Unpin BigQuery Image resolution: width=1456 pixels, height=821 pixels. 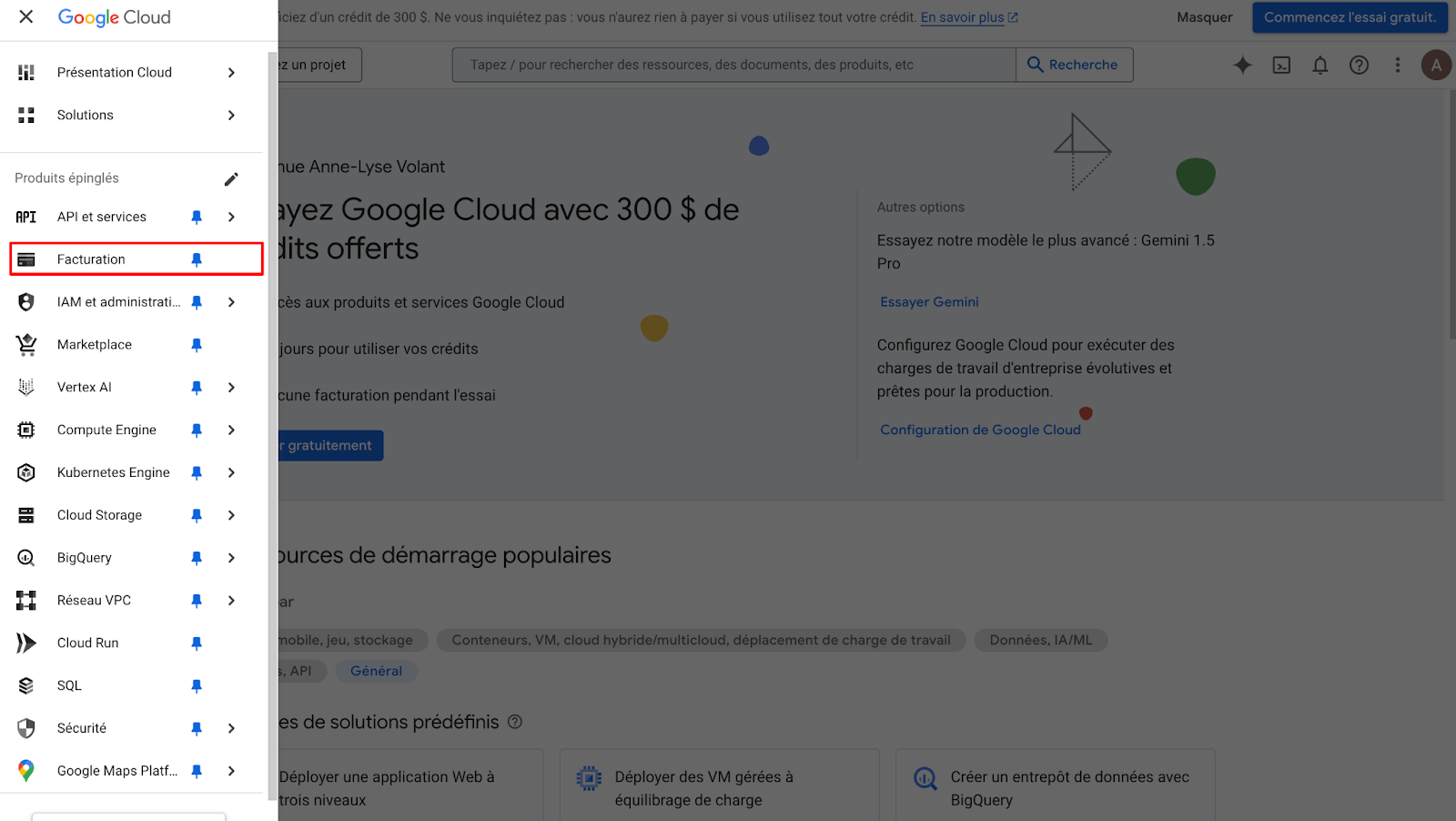(x=197, y=558)
